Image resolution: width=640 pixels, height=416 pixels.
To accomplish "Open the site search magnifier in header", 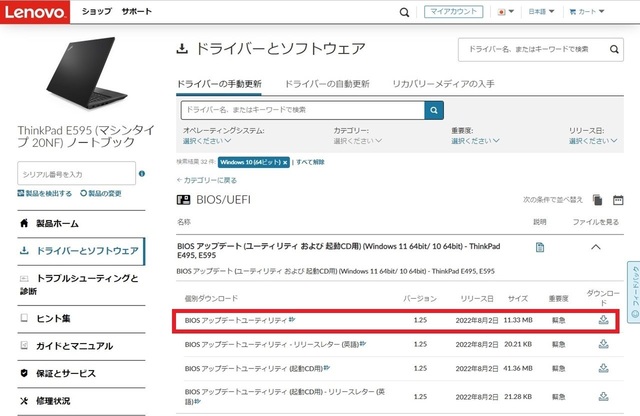I will 404,12.
